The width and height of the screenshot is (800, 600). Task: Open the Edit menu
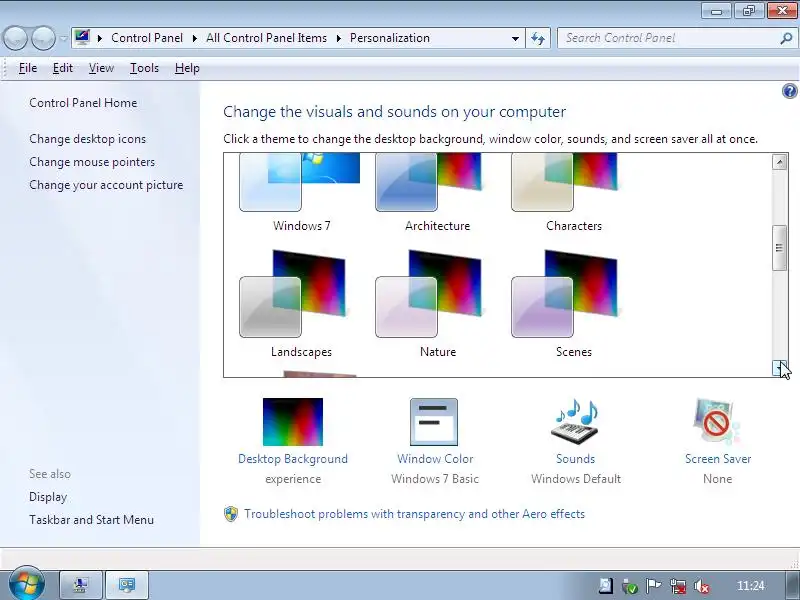[x=63, y=68]
